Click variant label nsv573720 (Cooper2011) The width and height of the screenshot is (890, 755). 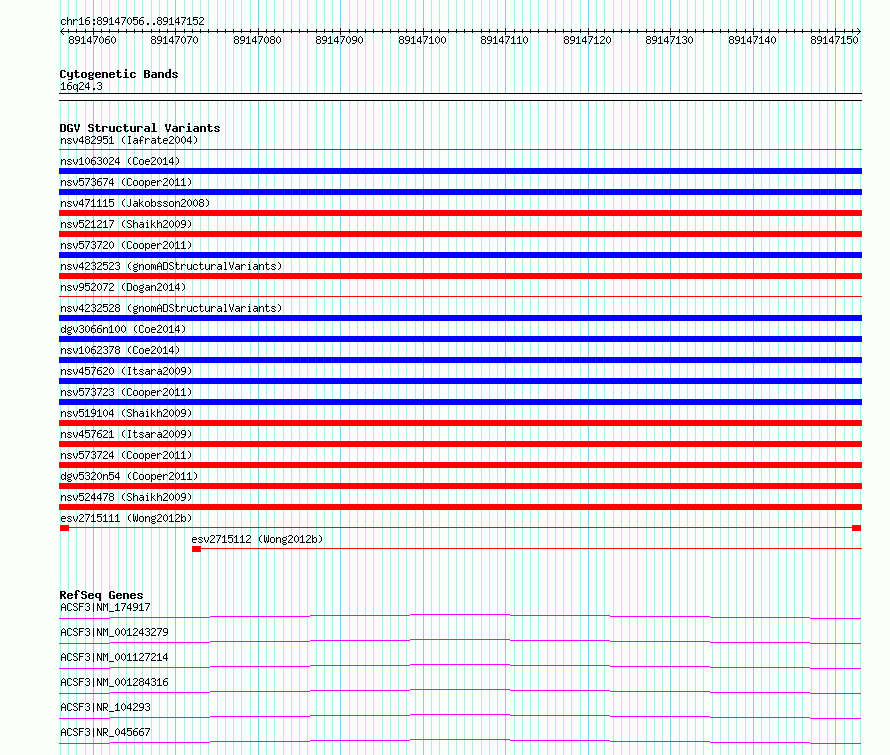point(126,245)
